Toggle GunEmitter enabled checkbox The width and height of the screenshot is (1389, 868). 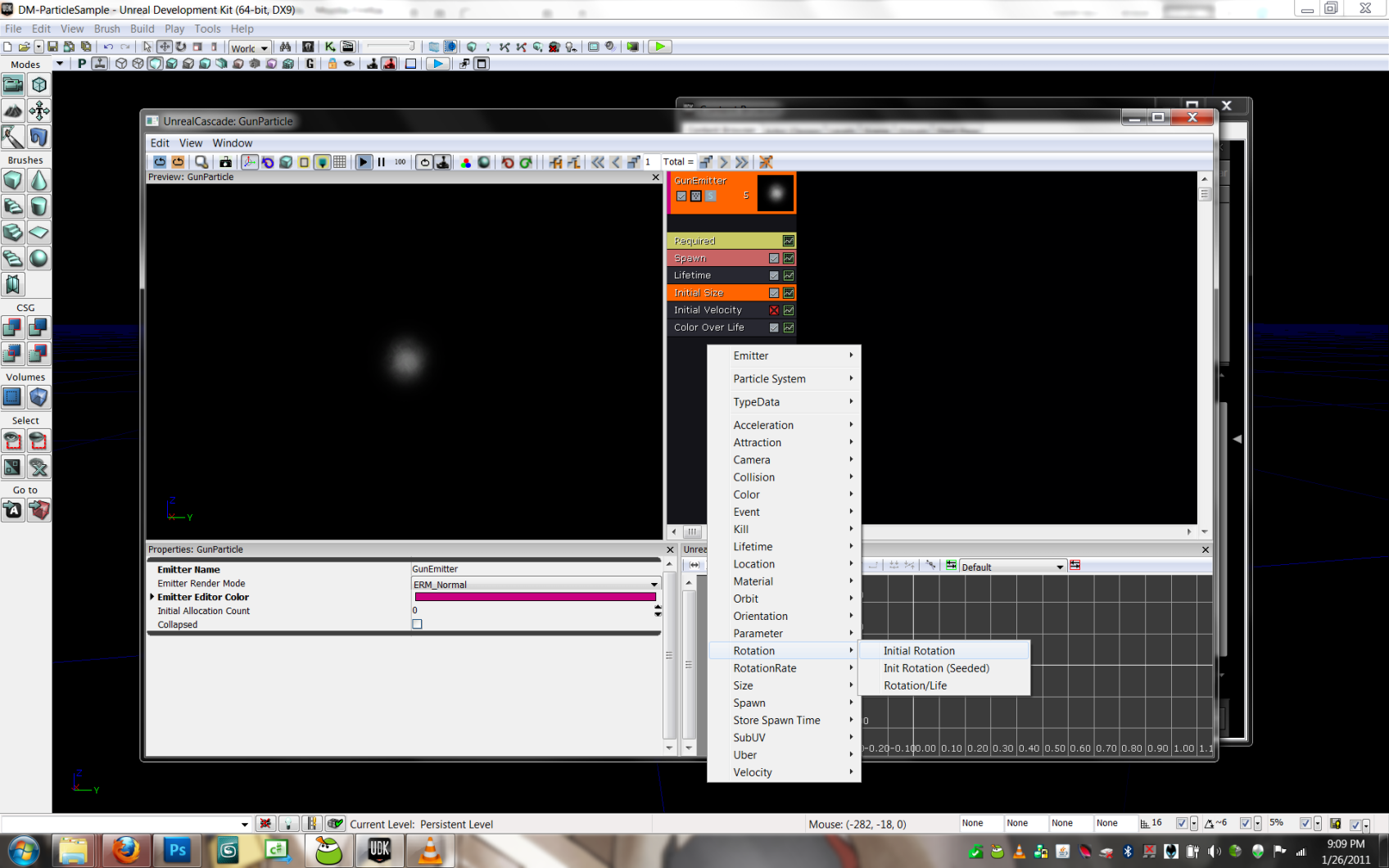click(681, 196)
